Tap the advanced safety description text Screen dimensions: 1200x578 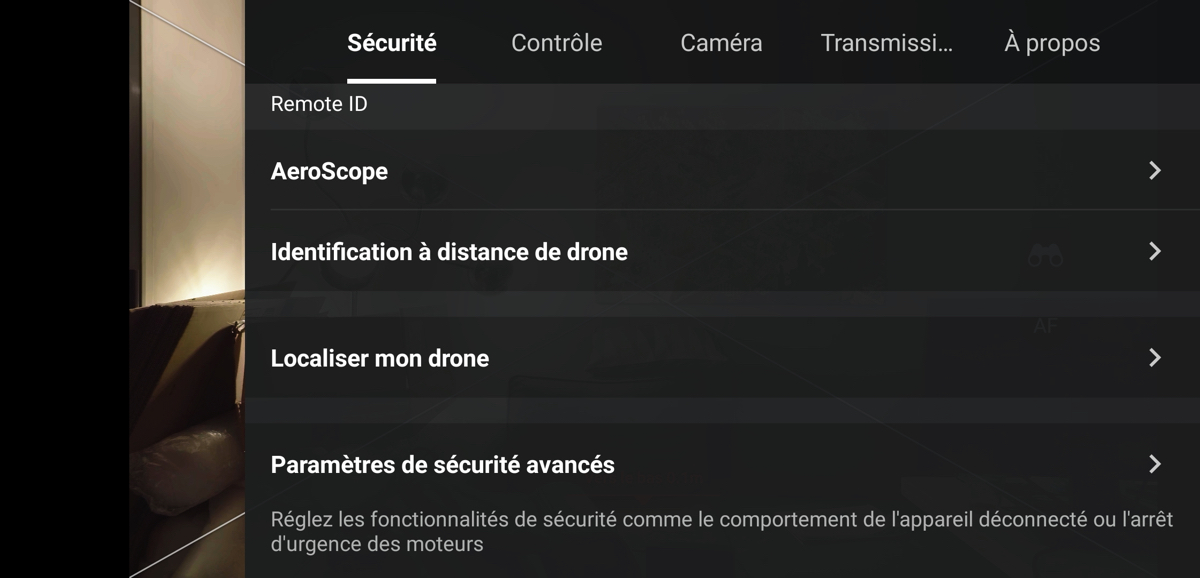tap(722, 532)
